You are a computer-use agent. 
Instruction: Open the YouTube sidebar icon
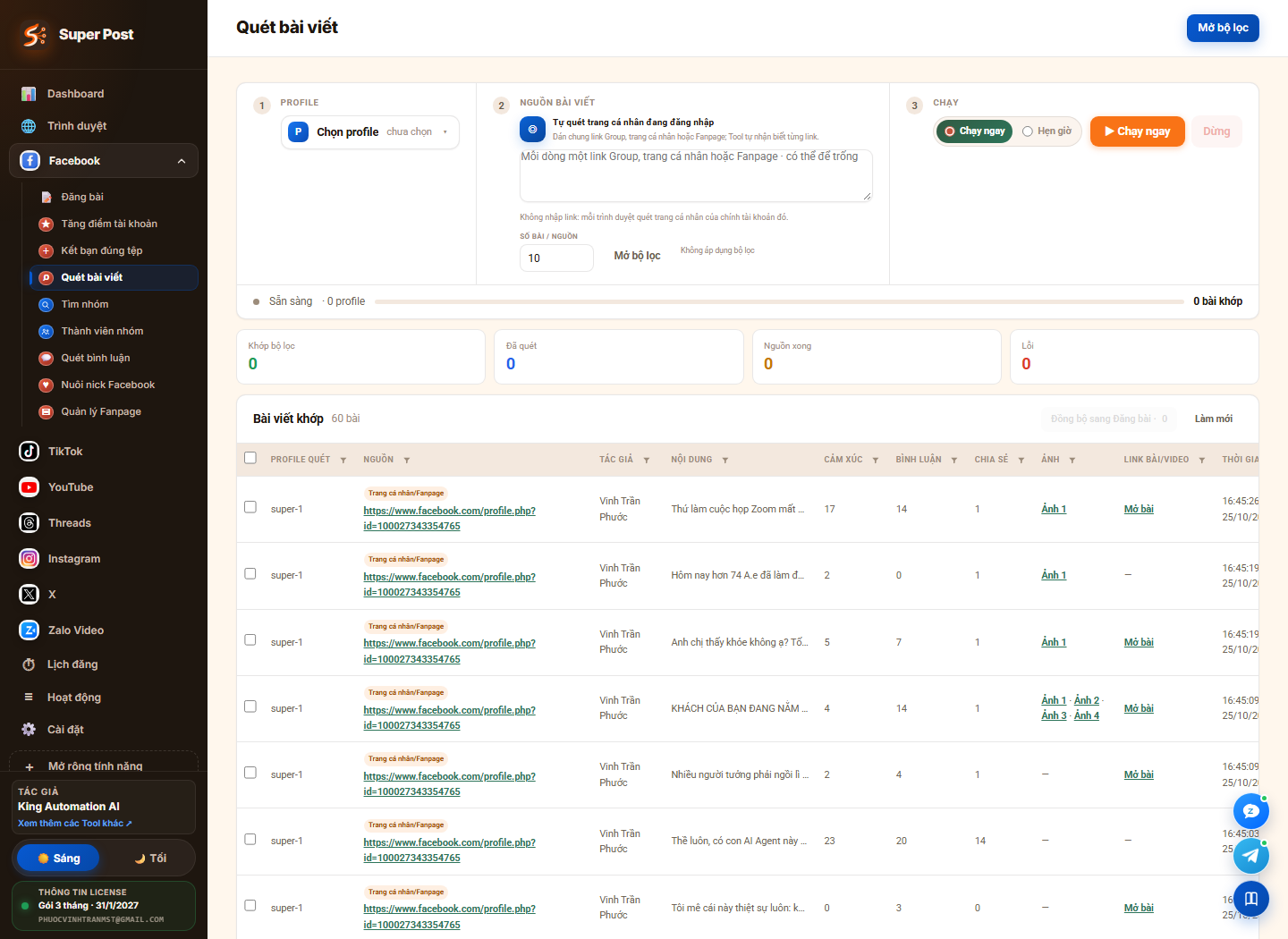click(x=30, y=487)
